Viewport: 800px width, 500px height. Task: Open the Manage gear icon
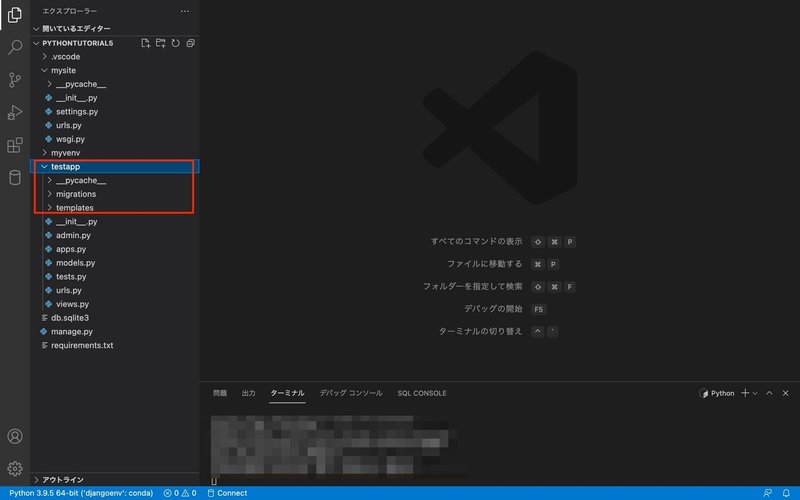[15, 468]
